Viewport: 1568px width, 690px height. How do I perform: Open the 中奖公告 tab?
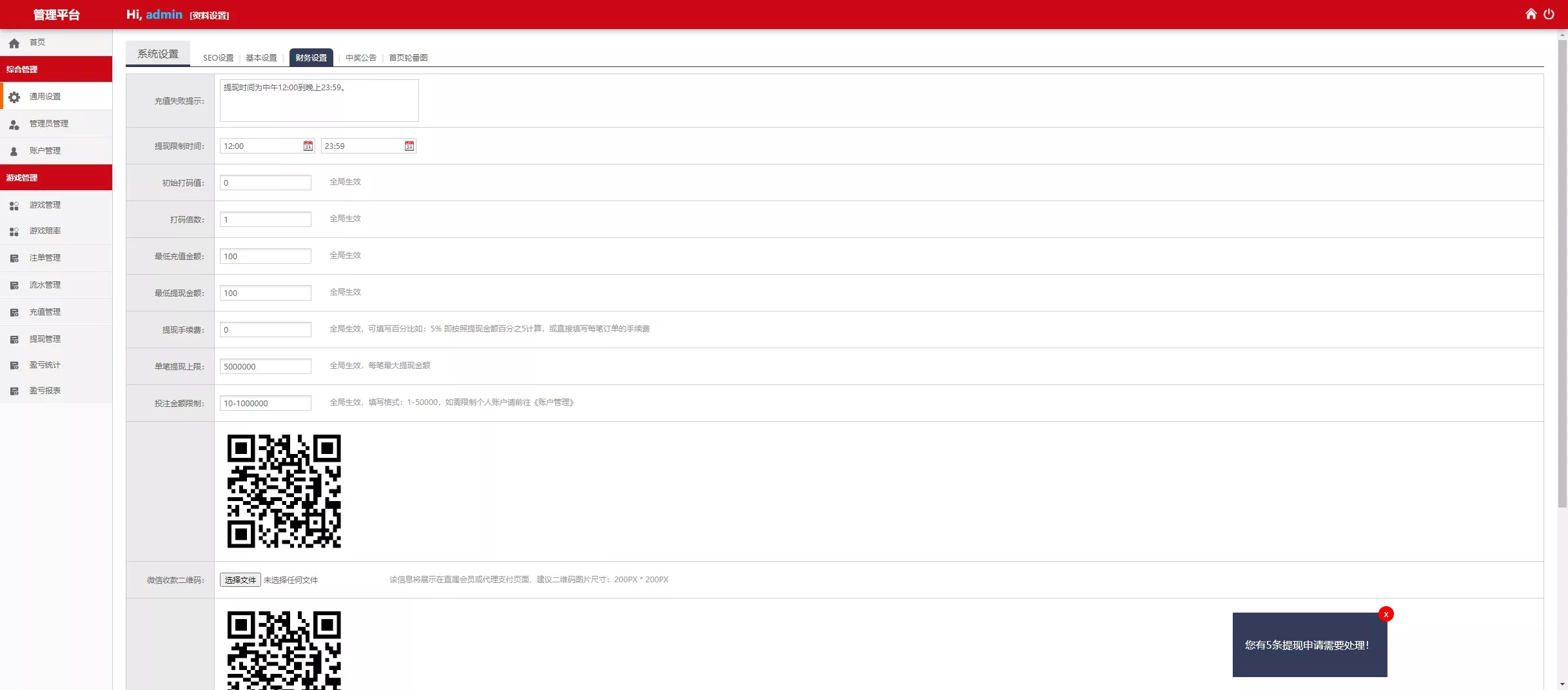pyautogui.click(x=360, y=58)
